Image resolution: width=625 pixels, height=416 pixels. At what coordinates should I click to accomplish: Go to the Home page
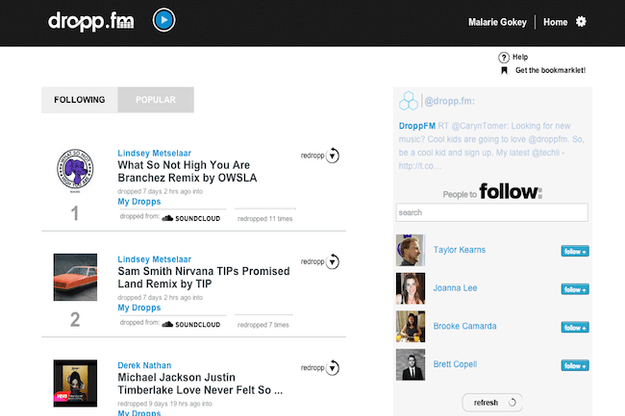[555, 22]
